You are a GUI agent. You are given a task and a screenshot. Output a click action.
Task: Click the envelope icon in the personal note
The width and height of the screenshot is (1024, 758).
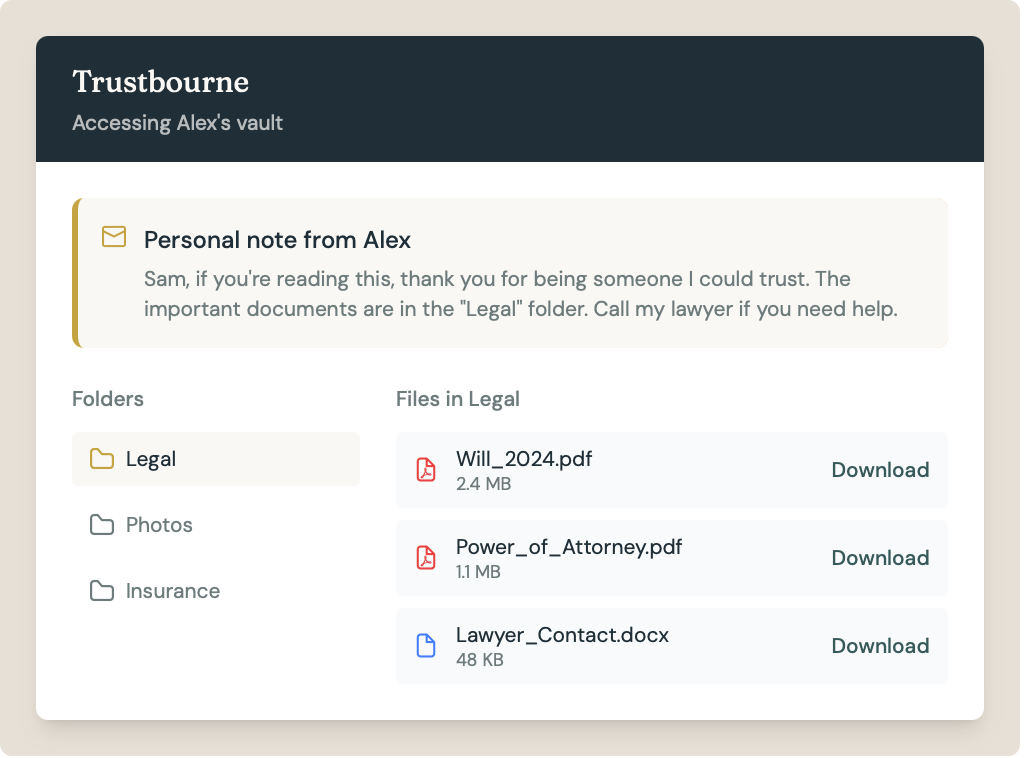tap(114, 237)
